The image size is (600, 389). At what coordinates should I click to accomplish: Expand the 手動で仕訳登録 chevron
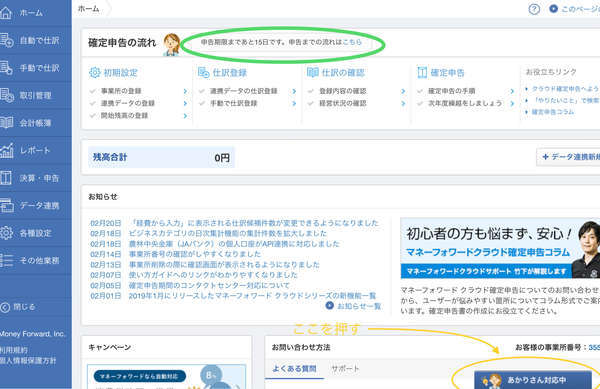294,103
